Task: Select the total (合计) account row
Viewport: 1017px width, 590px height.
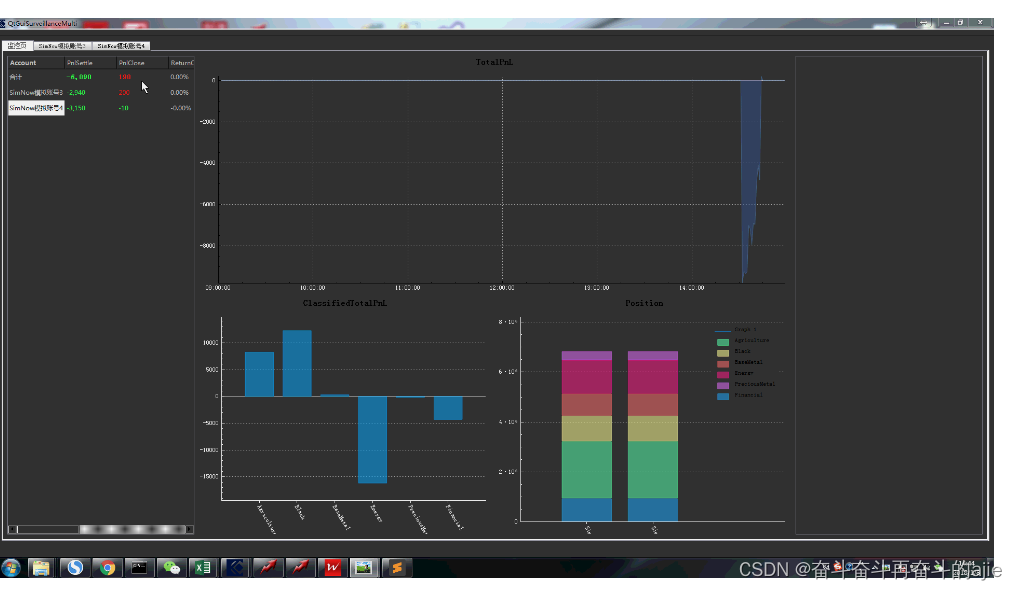Action: 101,77
